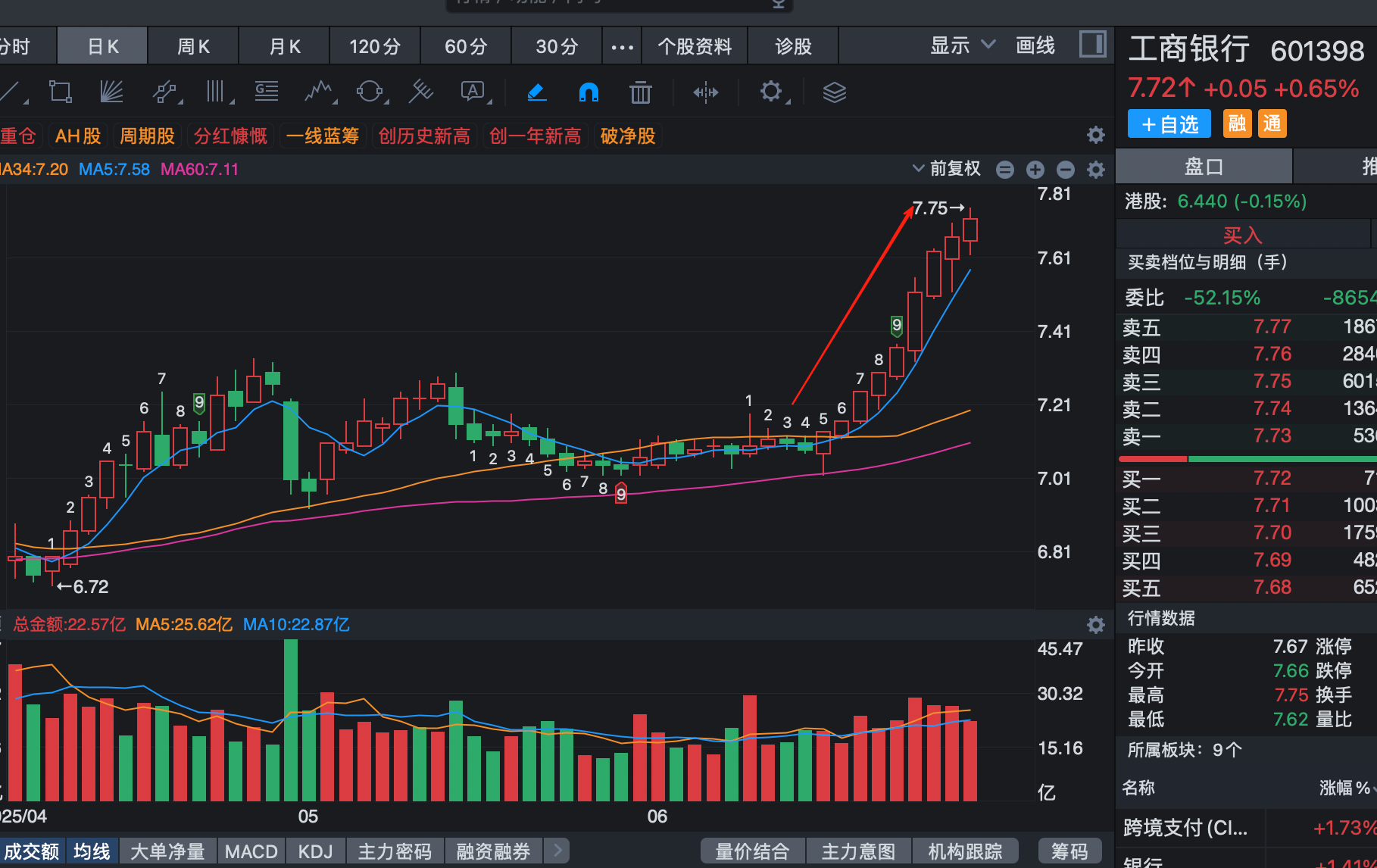This screenshot has width=1377, height=868.
Task: Click the 一线蓝筹 tag
Action: (x=323, y=136)
